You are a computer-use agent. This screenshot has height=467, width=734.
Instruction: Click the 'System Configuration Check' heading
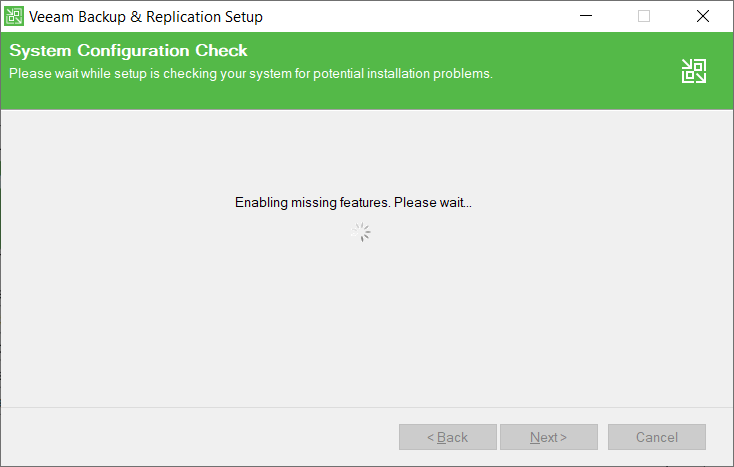[128, 51]
